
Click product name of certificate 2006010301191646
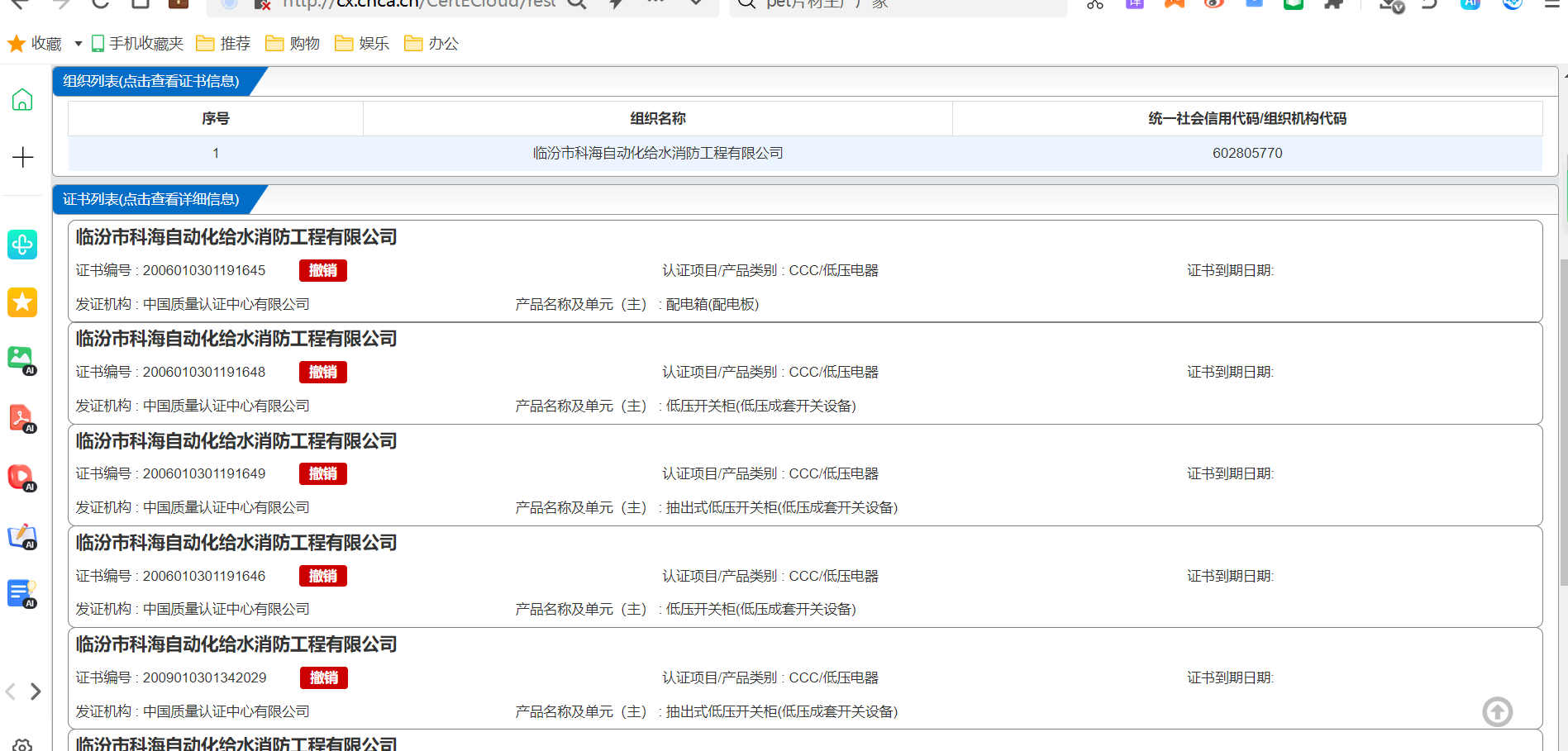(x=761, y=610)
